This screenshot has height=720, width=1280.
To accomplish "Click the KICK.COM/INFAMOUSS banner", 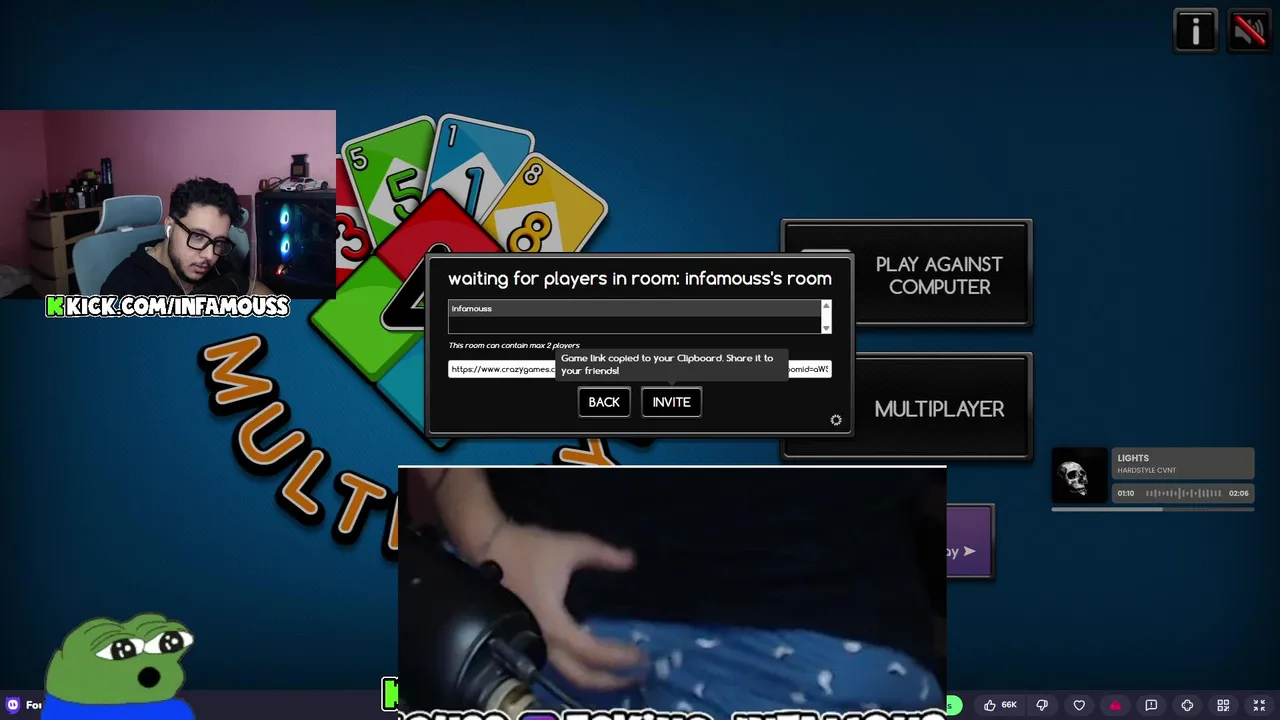I will point(168,306).
